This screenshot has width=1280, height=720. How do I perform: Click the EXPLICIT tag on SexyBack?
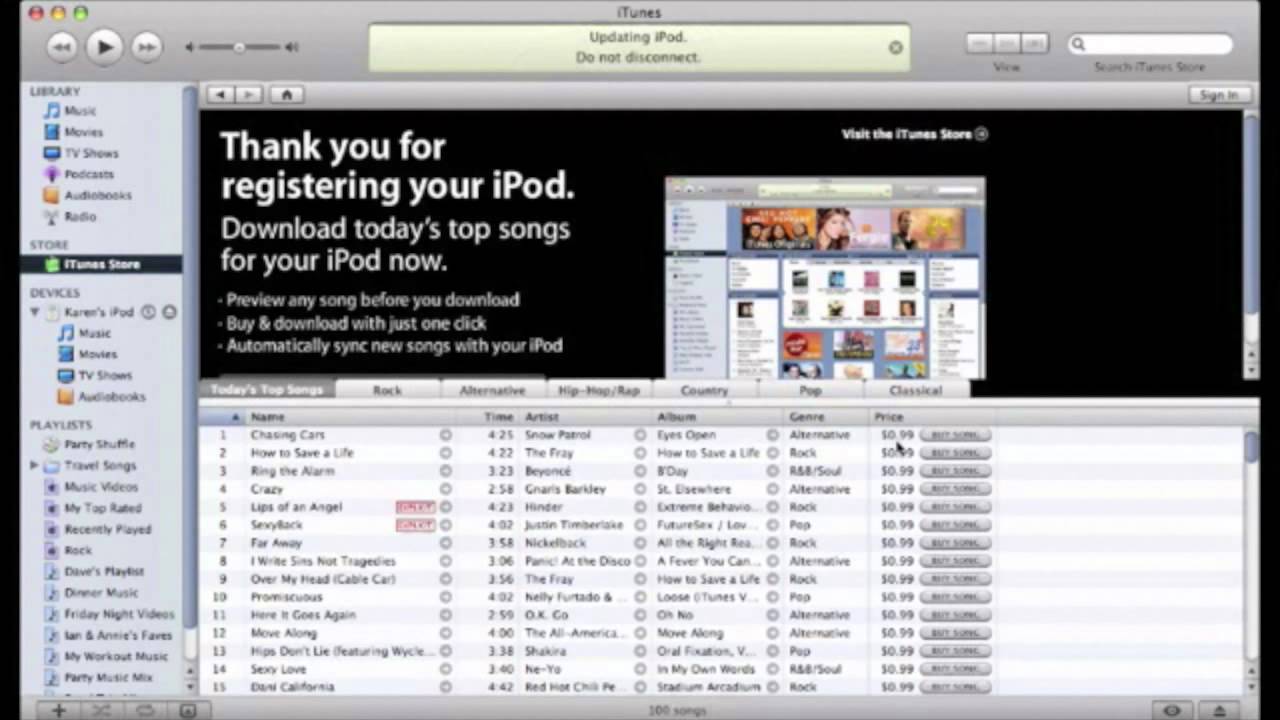pos(415,525)
